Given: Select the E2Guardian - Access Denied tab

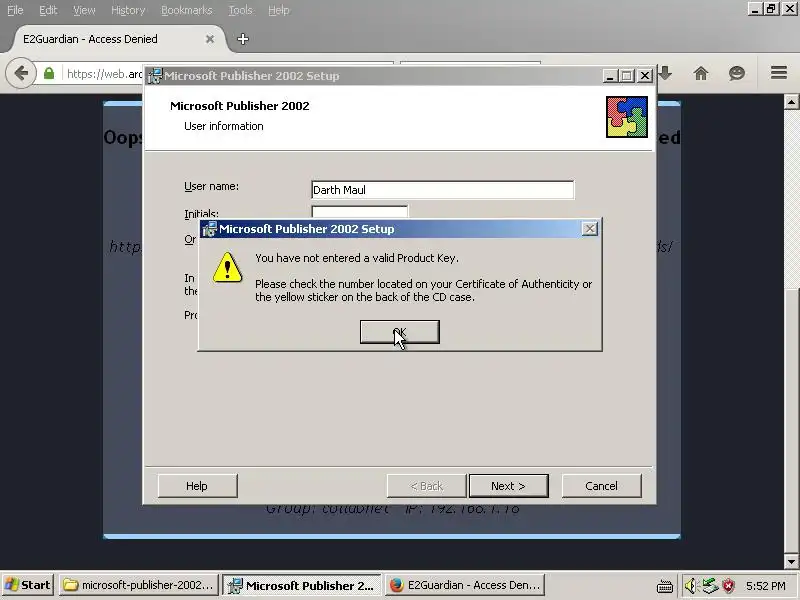Looking at the screenshot, I should 117,39.
